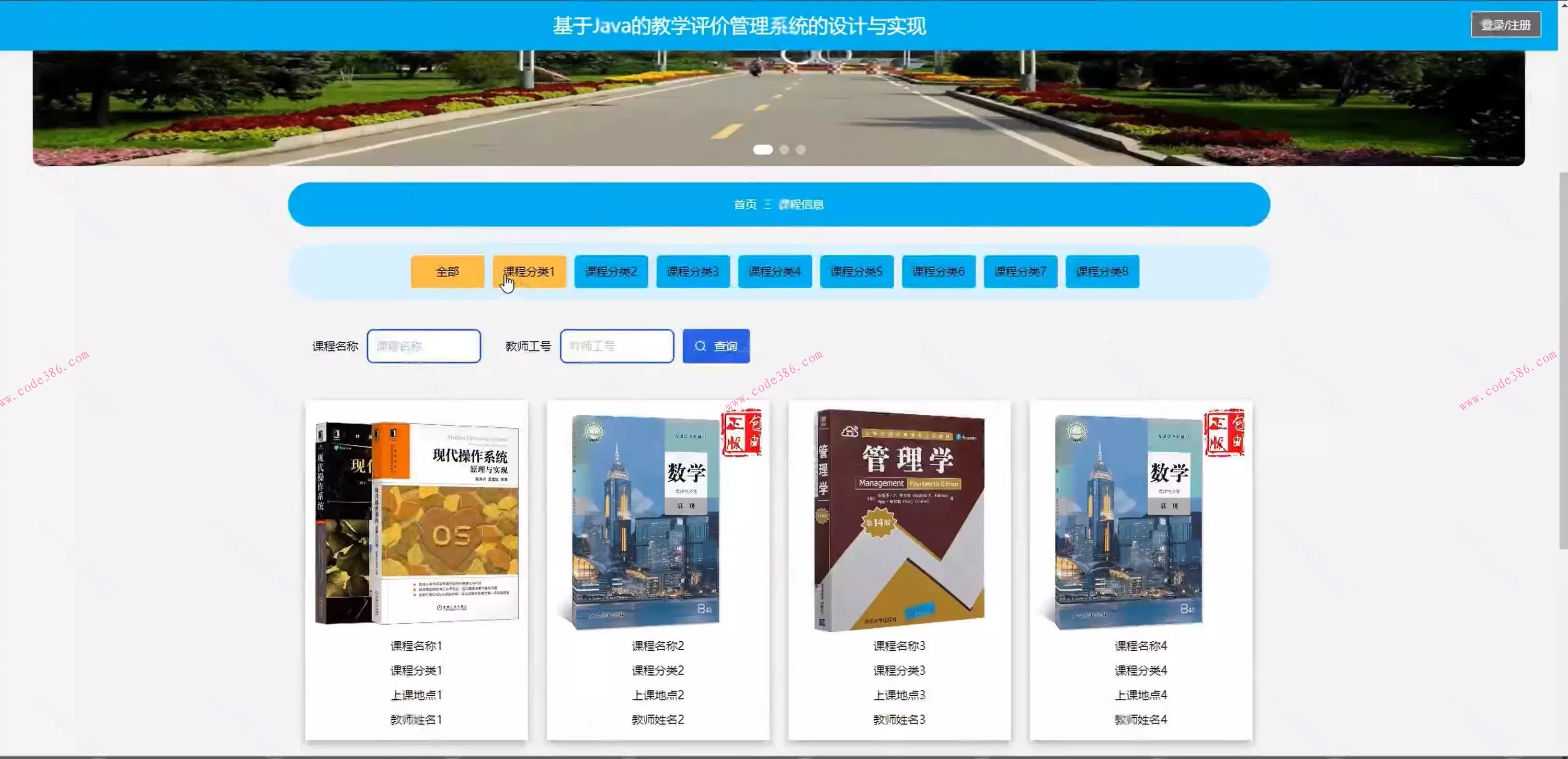Navigate to the 首页 tab
This screenshot has width=1568, height=759.
(x=746, y=204)
